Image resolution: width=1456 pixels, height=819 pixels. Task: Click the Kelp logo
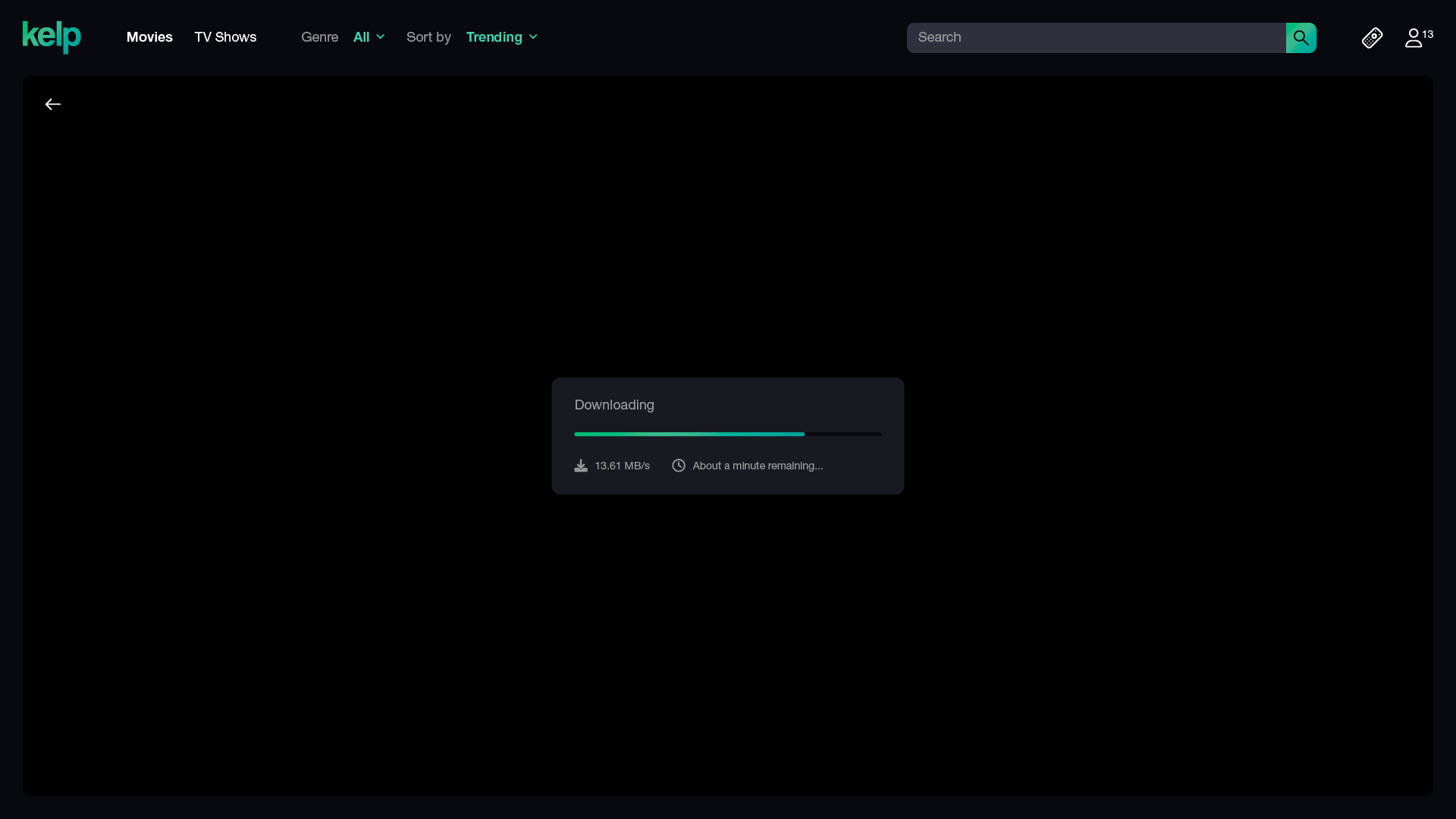(x=51, y=37)
